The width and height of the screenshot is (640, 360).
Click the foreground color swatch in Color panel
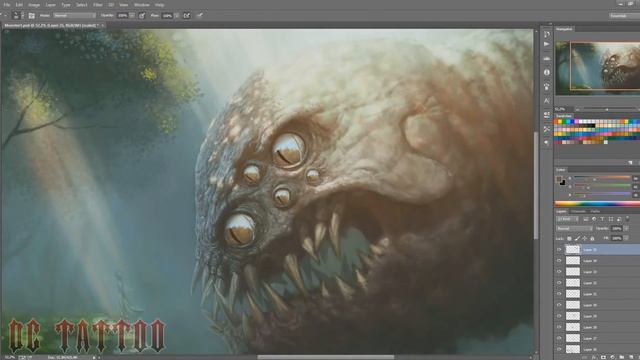click(559, 179)
